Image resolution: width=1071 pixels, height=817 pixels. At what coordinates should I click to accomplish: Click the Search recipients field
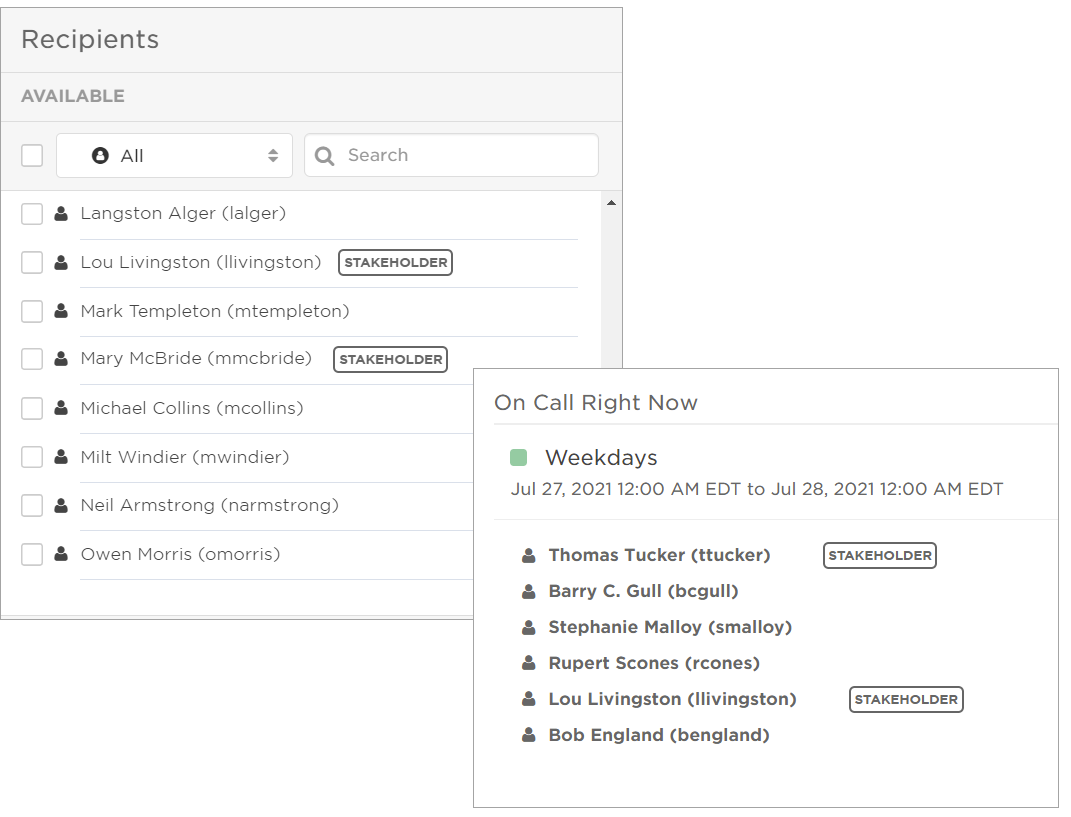tap(451, 155)
